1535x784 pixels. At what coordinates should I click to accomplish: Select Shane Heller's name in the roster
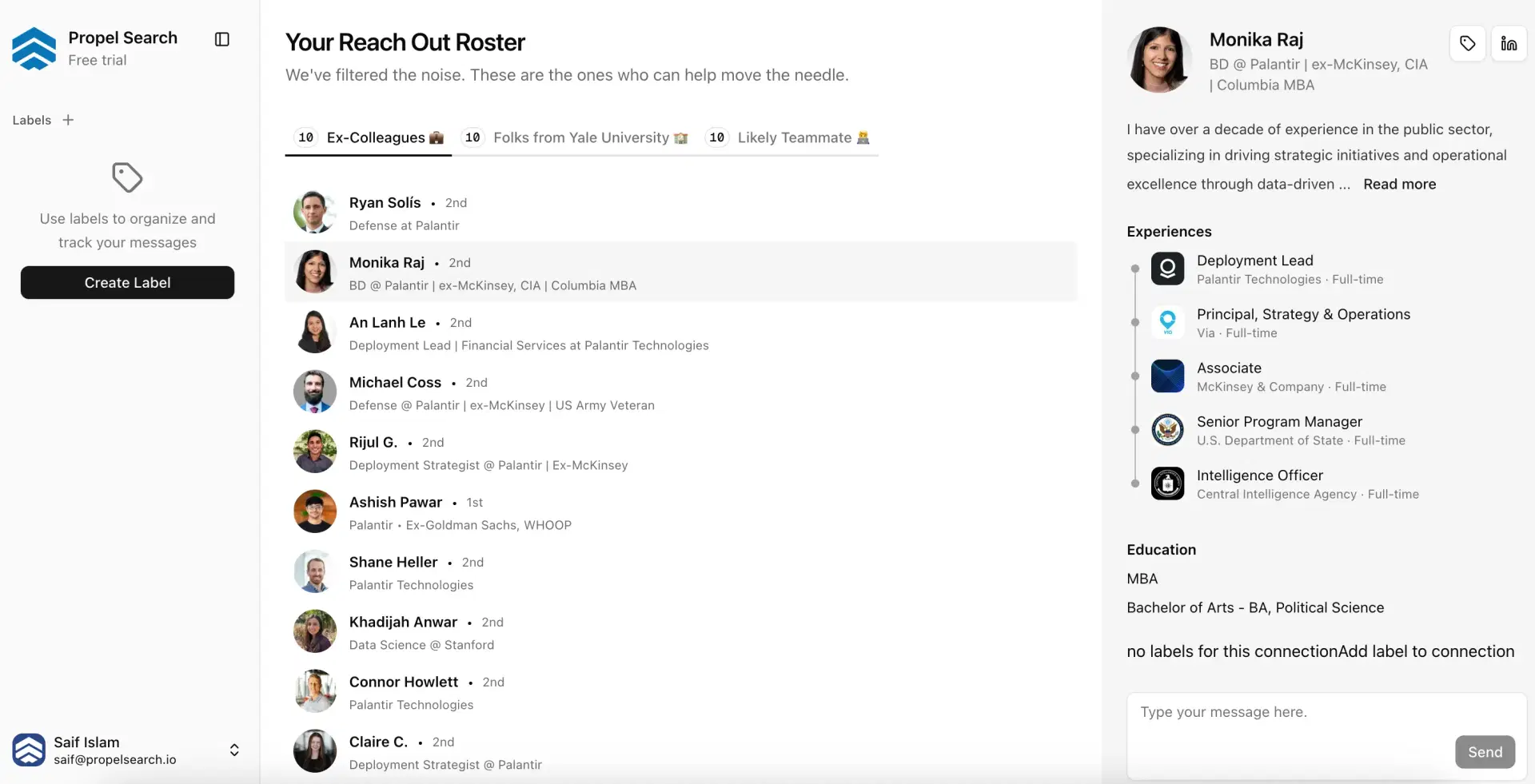pos(393,562)
